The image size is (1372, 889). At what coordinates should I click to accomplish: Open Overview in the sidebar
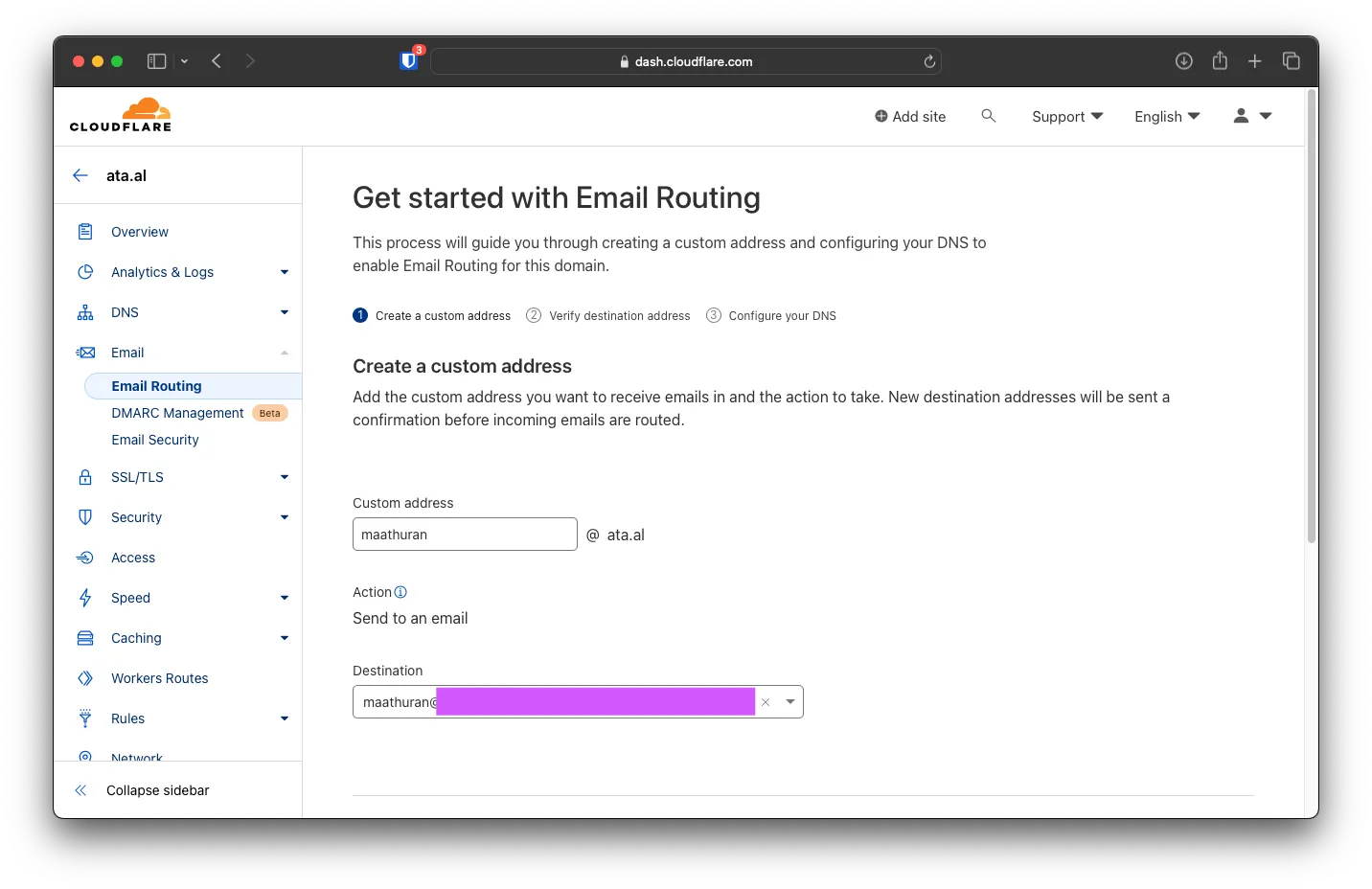140,232
